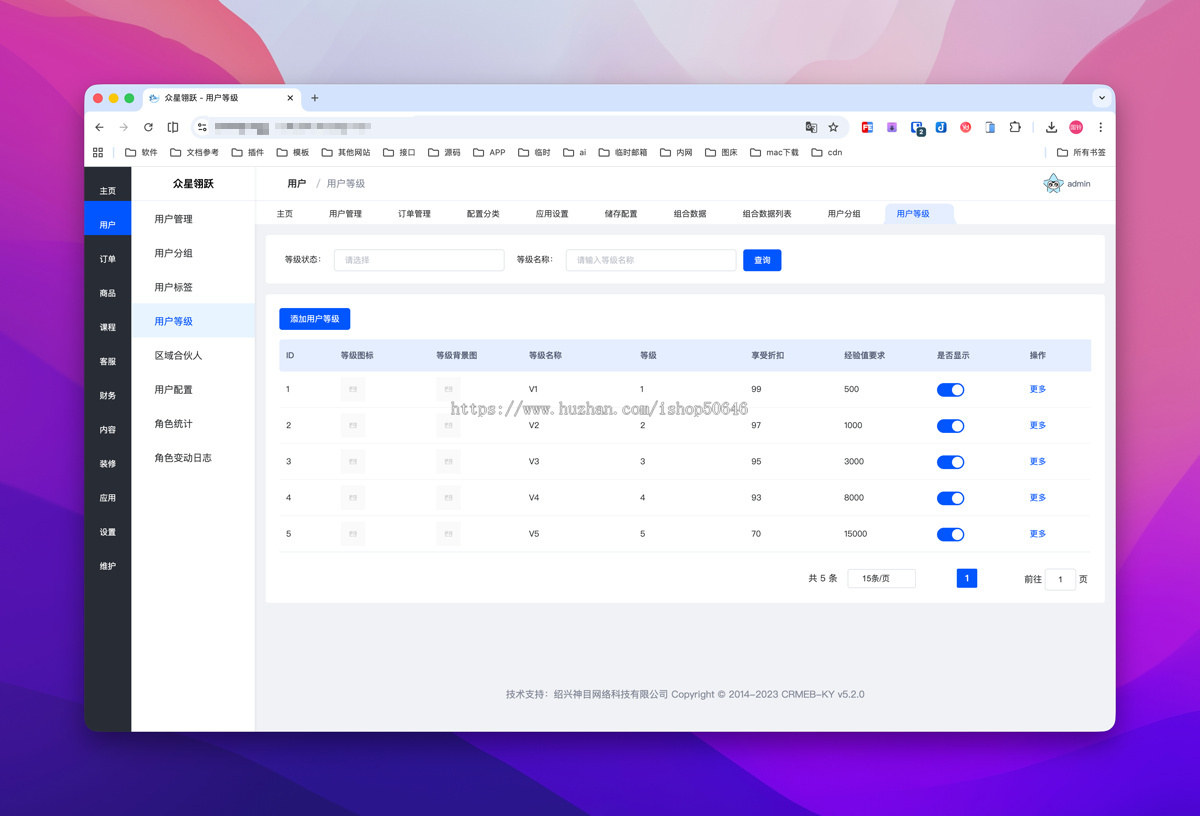The image size is (1200, 816).
Task: Click the 用户 breadcrumb link
Action: click(x=297, y=184)
